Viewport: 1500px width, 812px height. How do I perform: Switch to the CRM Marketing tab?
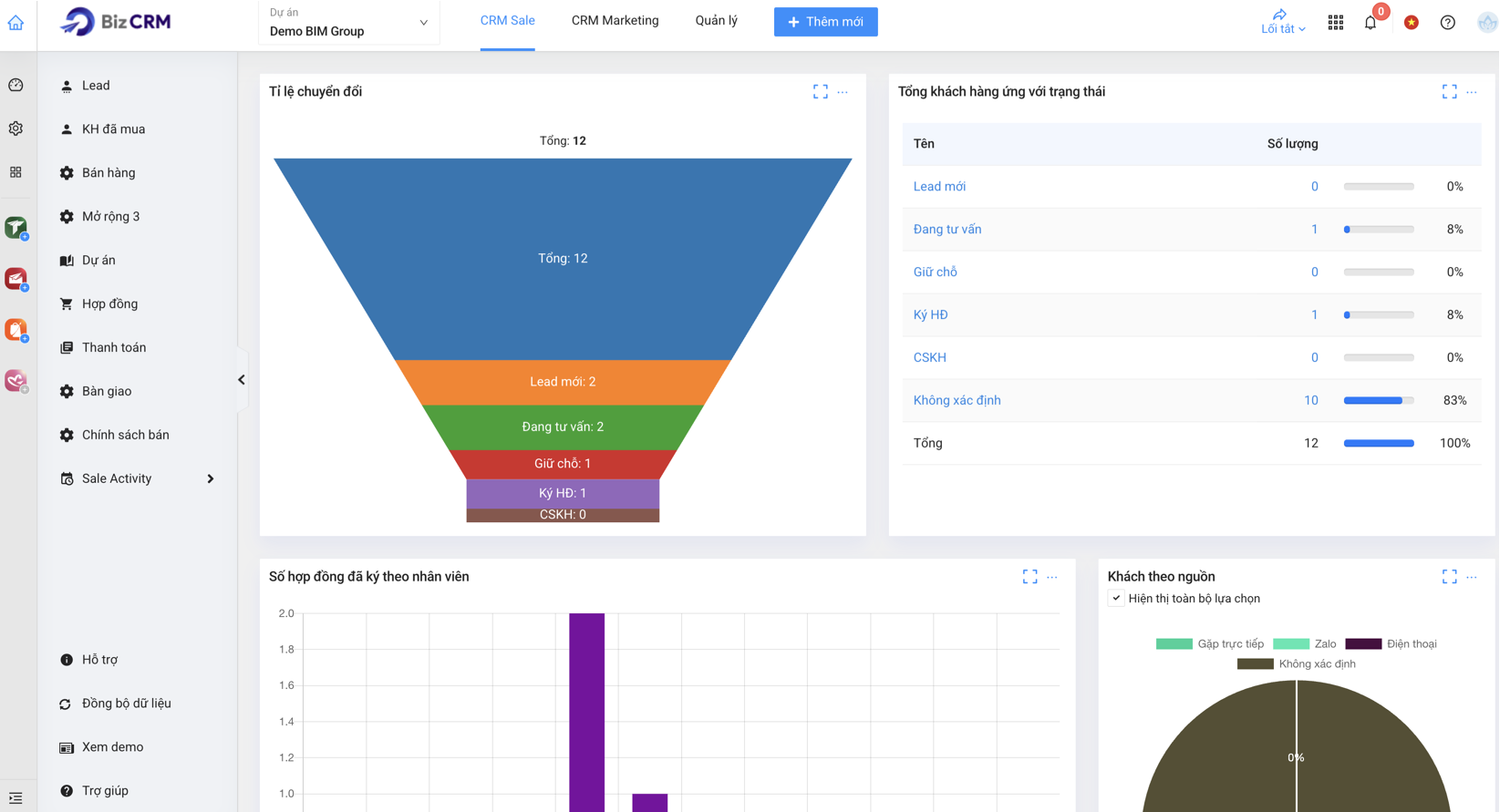(616, 21)
